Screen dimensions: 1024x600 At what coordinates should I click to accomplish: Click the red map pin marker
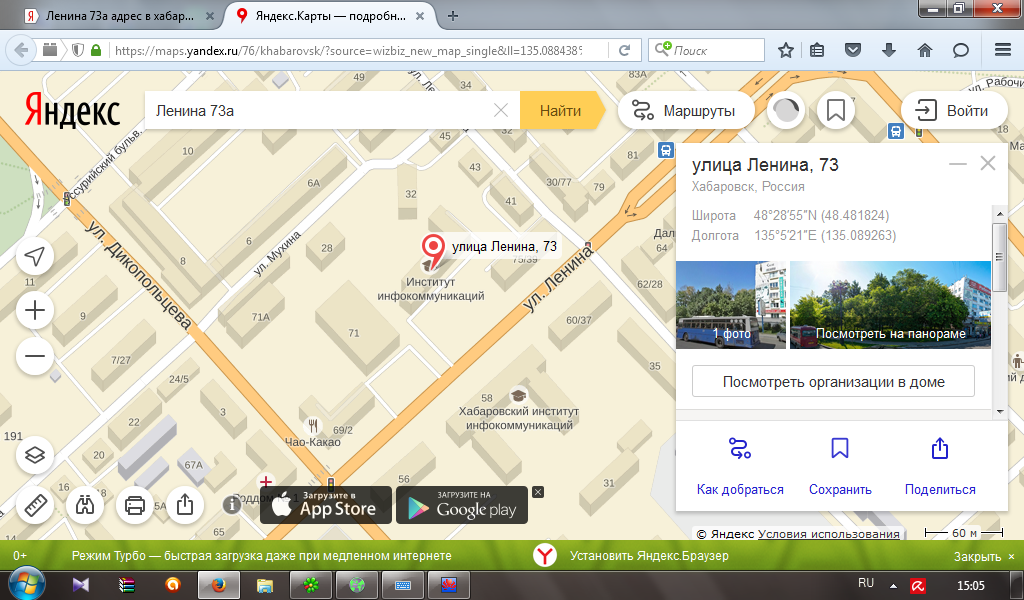click(x=432, y=250)
